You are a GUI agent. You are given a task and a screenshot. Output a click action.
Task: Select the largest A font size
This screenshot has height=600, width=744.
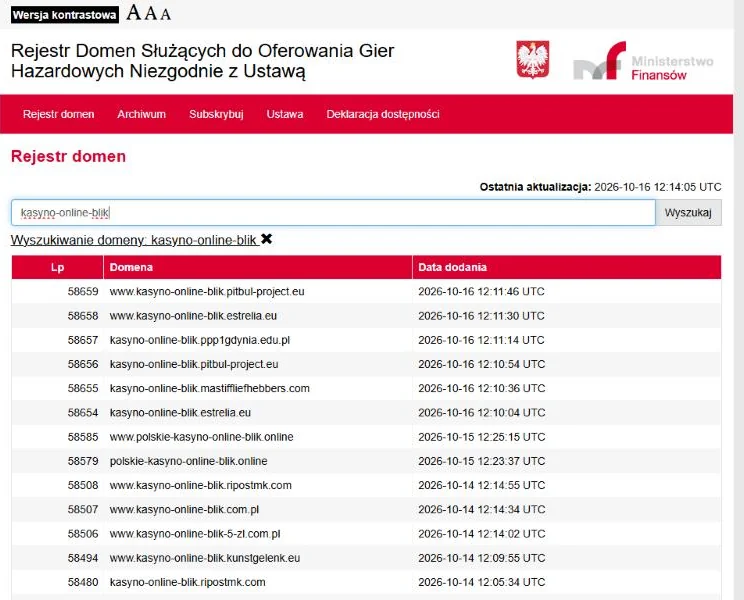click(134, 13)
